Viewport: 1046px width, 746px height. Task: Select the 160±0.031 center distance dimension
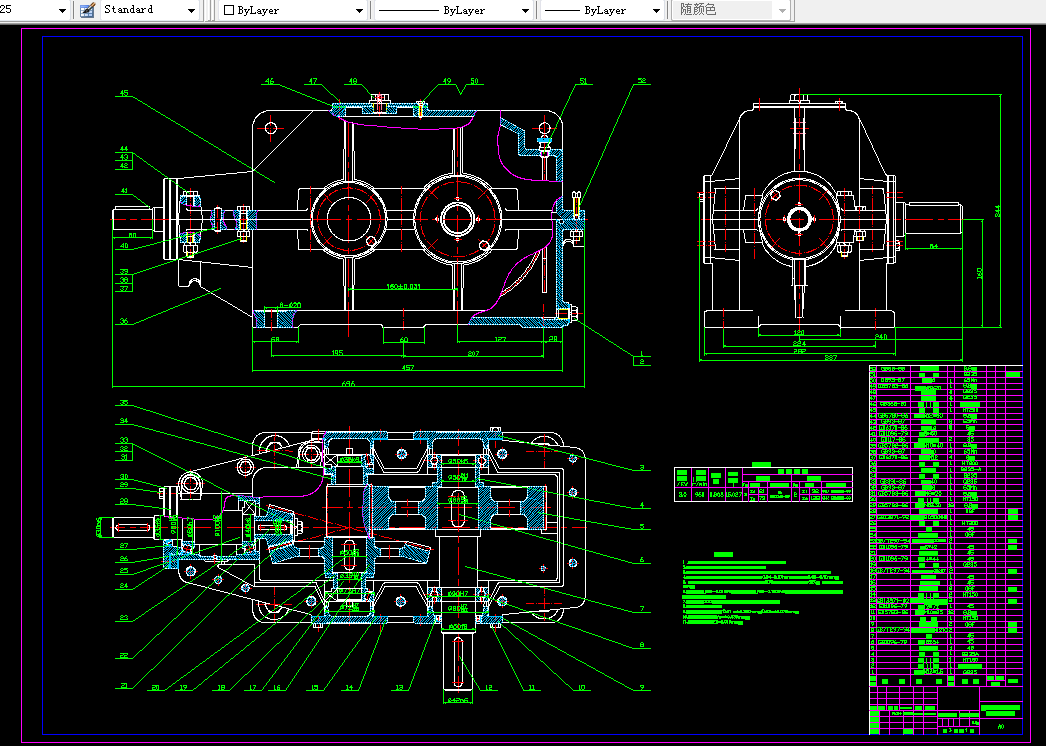[x=404, y=287]
